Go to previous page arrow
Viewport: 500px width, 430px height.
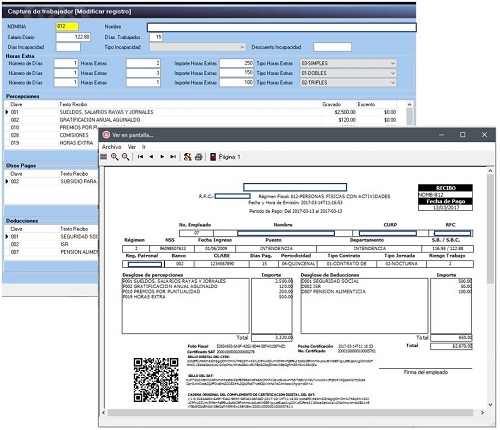pos(151,157)
